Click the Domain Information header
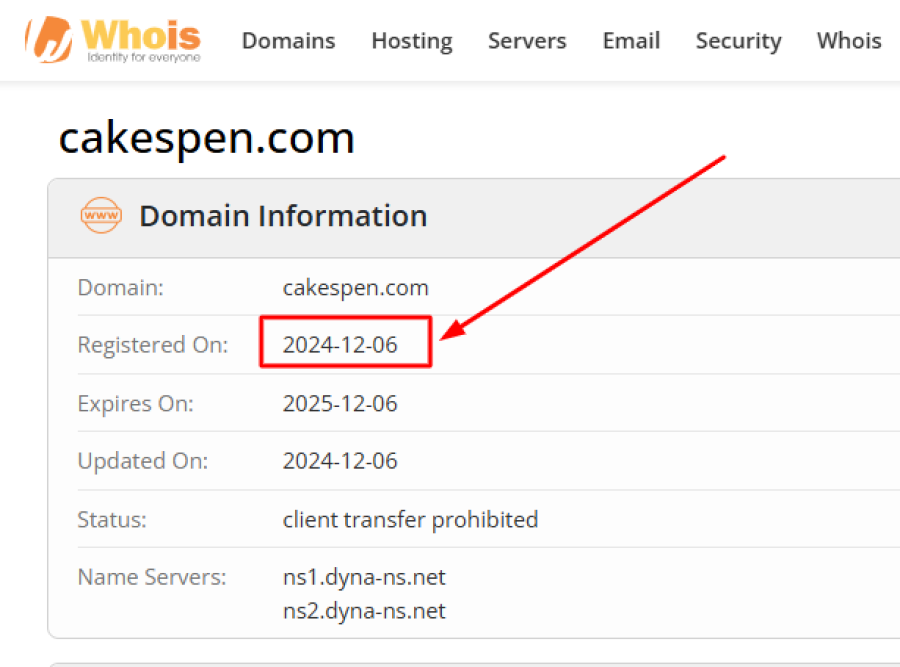Image resolution: width=900 pixels, height=667 pixels. [x=283, y=216]
